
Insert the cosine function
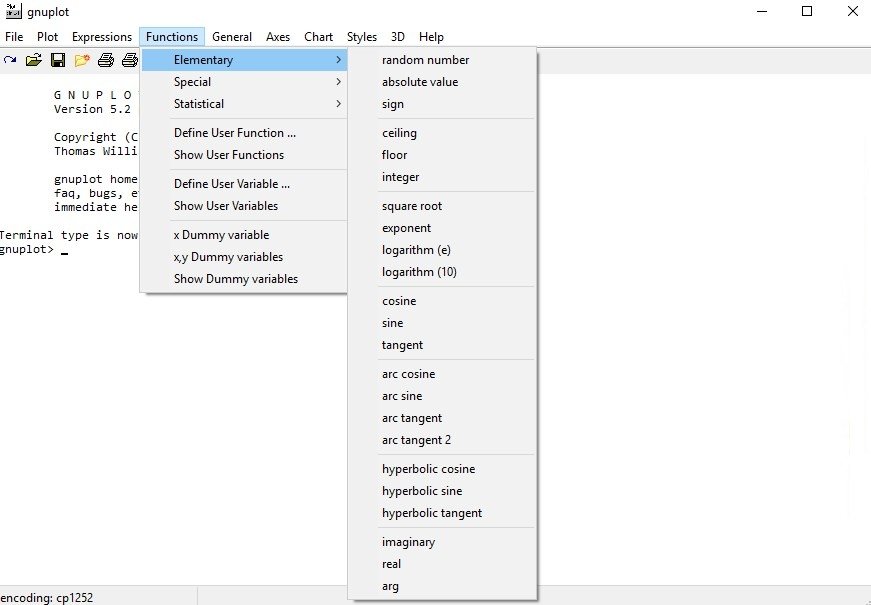(443, 301)
